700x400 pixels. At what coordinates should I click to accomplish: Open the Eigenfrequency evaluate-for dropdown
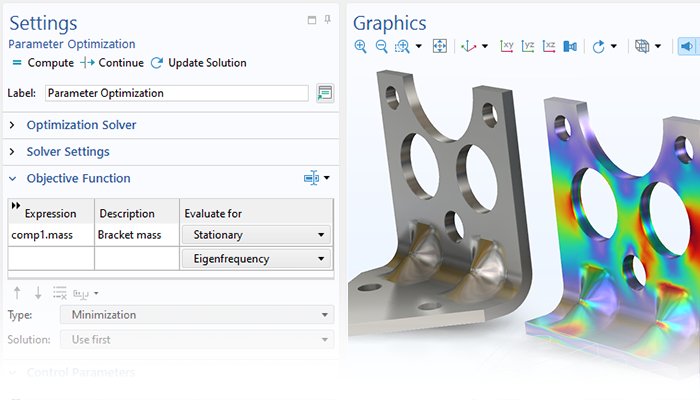click(x=256, y=258)
